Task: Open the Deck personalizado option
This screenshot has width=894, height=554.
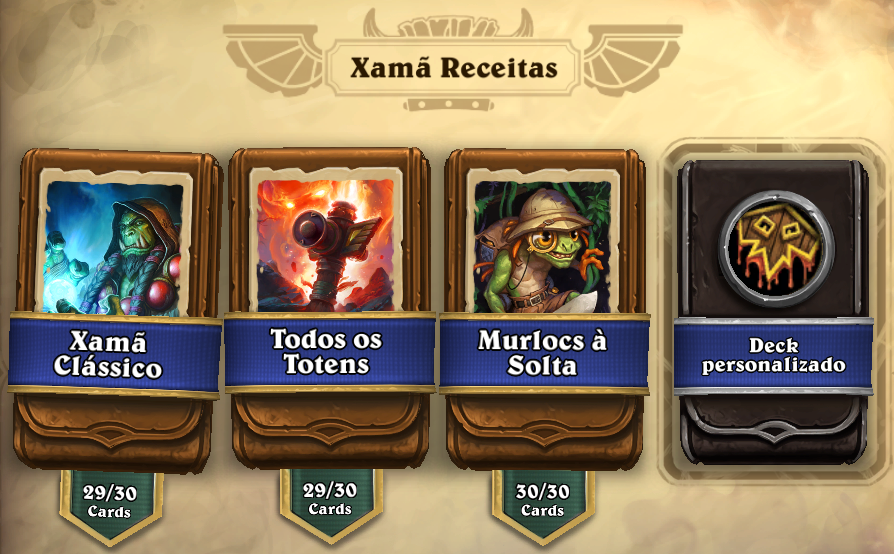Action: 773,313
